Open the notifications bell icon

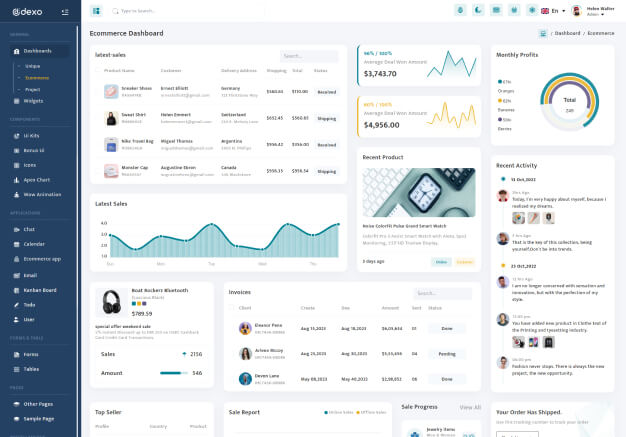pyautogui.click(x=460, y=10)
